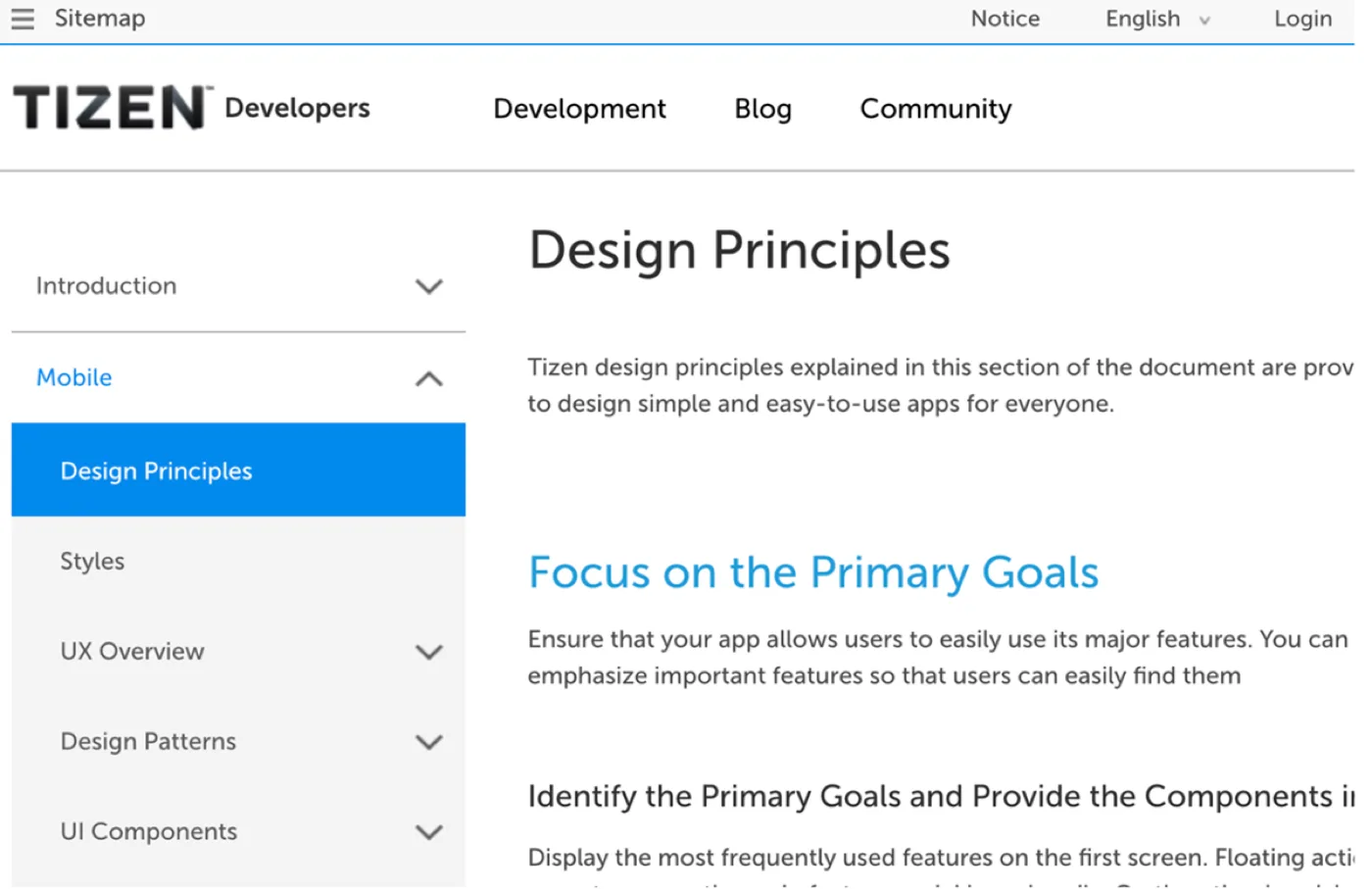The height and width of the screenshot is (889, 1372).
Task: Open the hamburger menu icon beside Sitemap
Action: pyautogui.click(x=23, y=19)
